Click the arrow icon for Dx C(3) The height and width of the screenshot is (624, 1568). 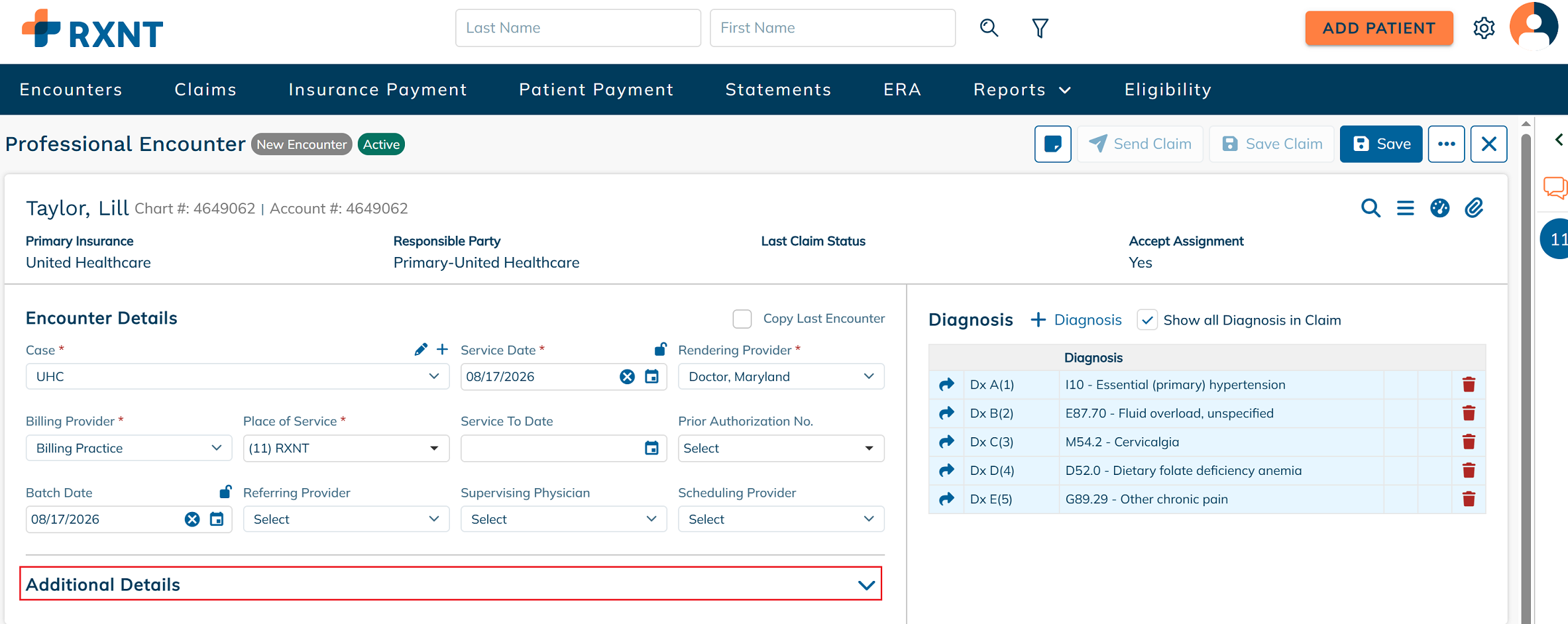[x=946, y=441]
